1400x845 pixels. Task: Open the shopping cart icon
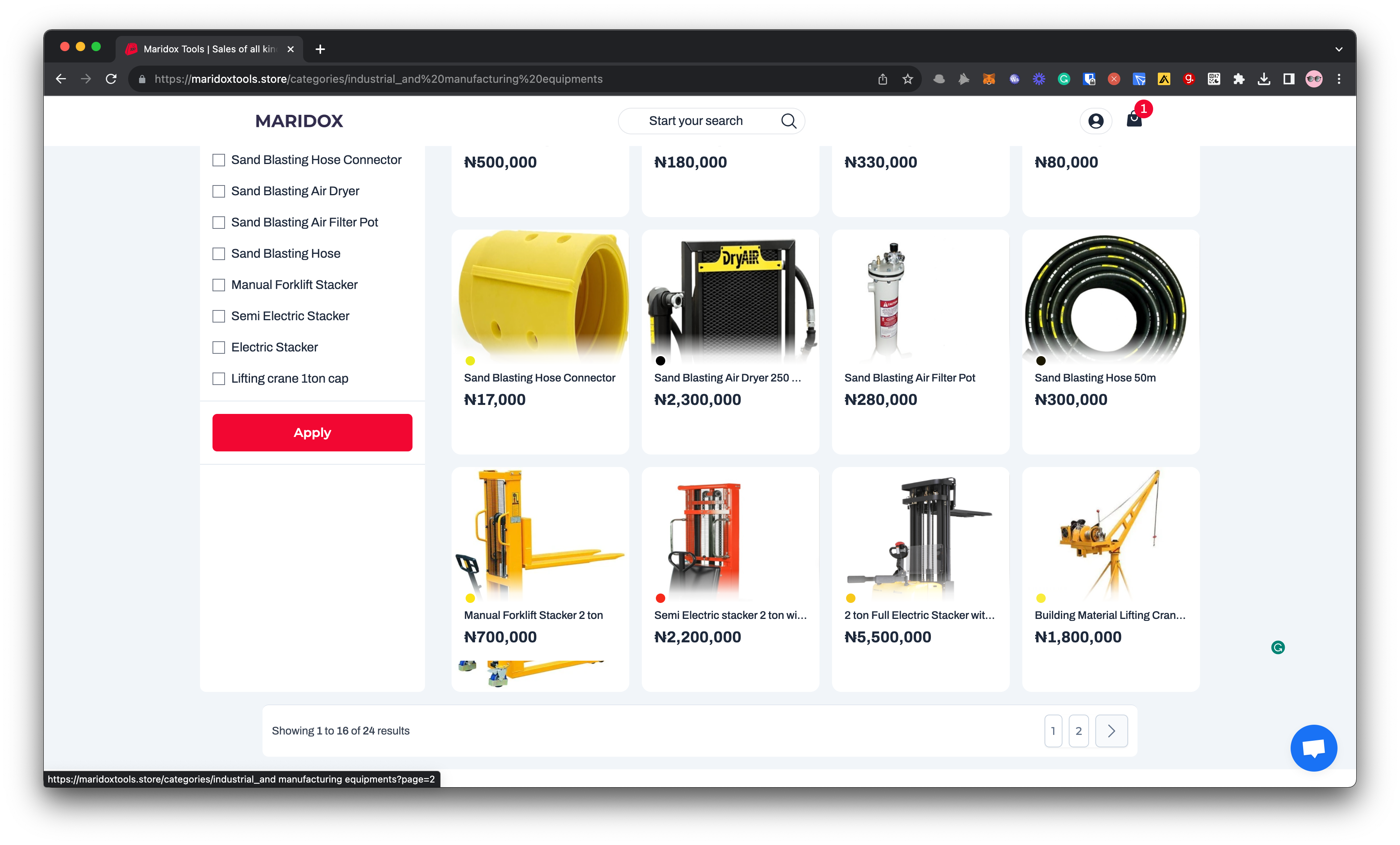pos(1134,119)
